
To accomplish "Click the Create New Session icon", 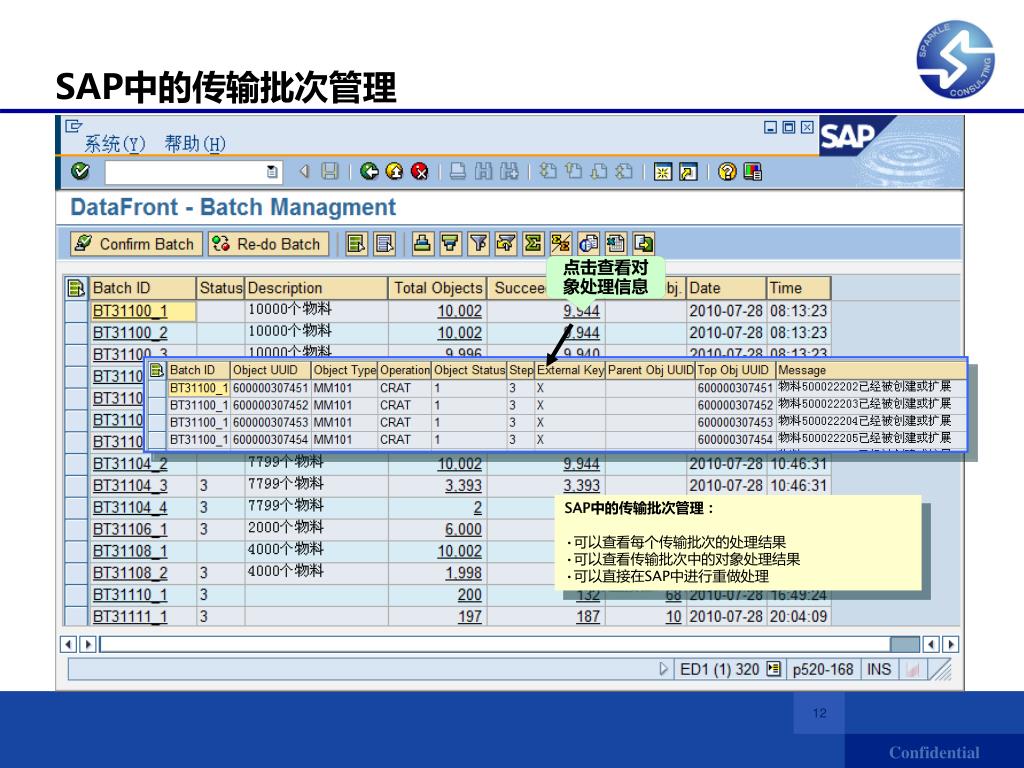I will (663, 172).
